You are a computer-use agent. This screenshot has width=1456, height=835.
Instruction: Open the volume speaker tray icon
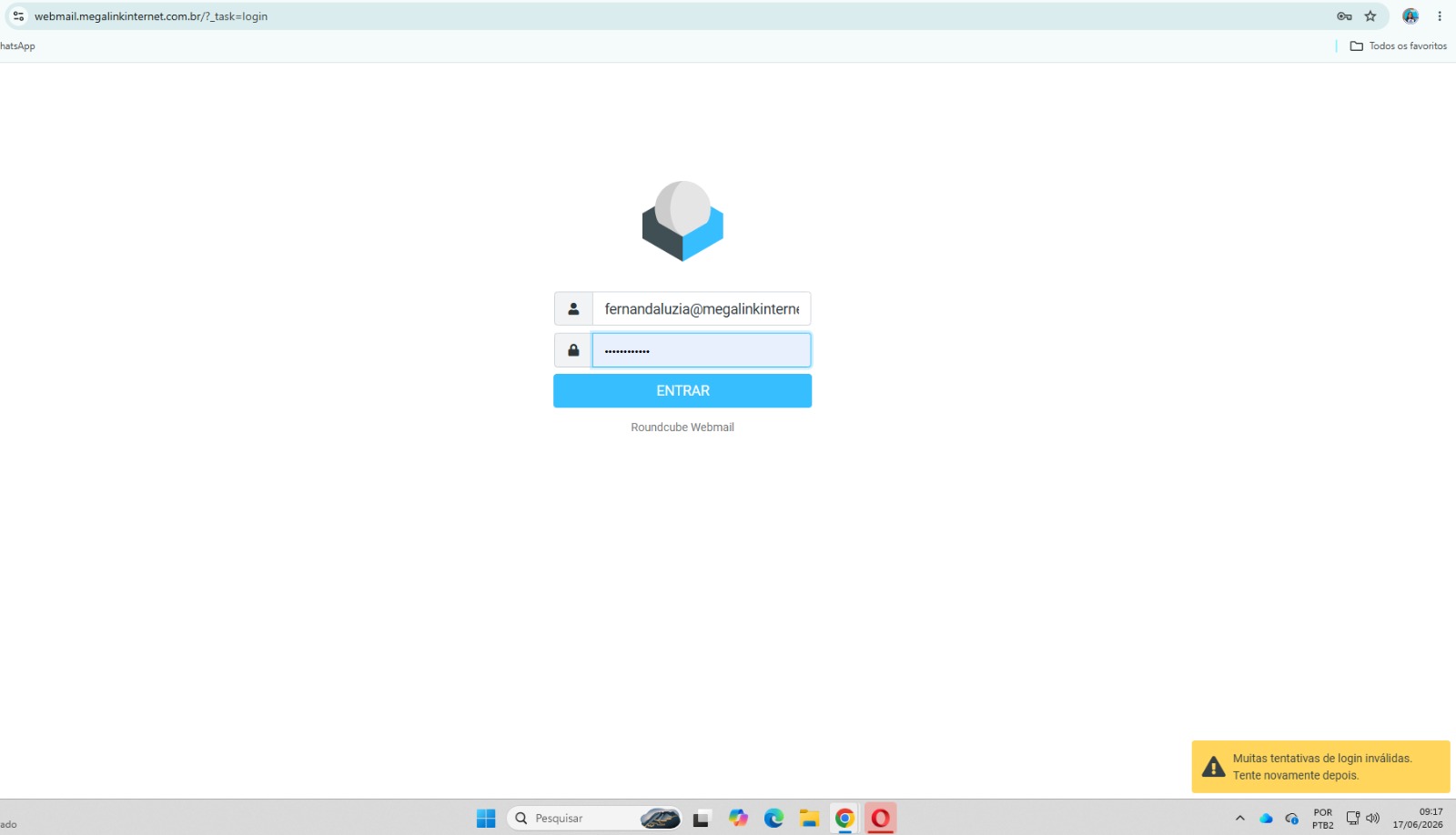pyautogui.click(x=1373, y=819)
